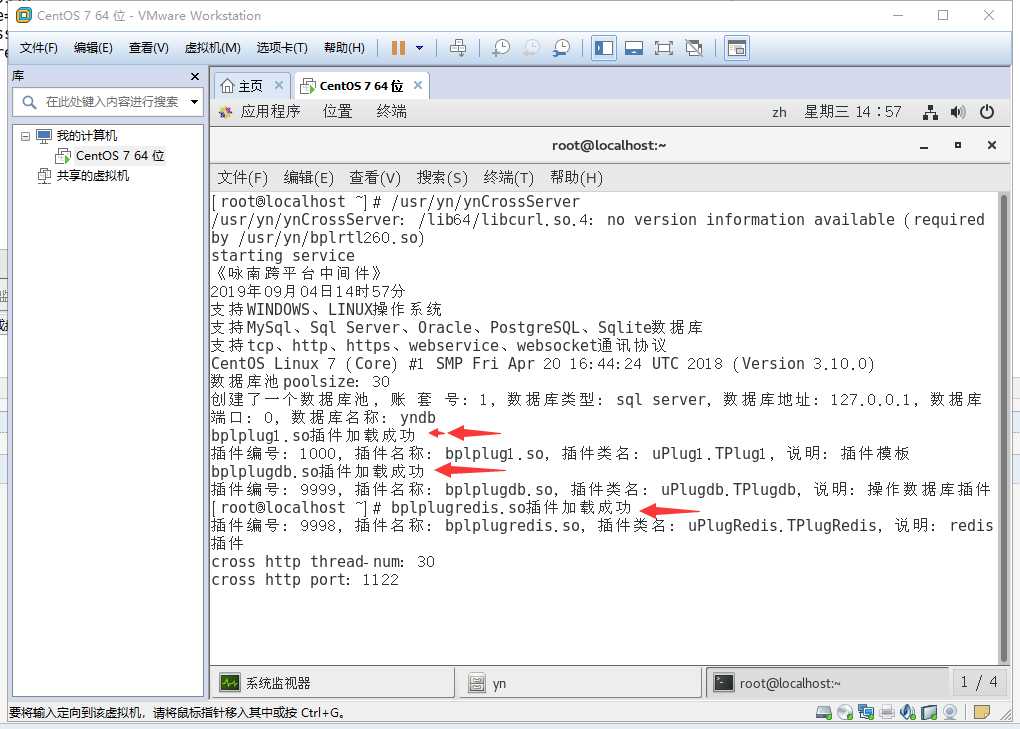
Task: Open the snapshot manager icon
Action: click(561, 47)
